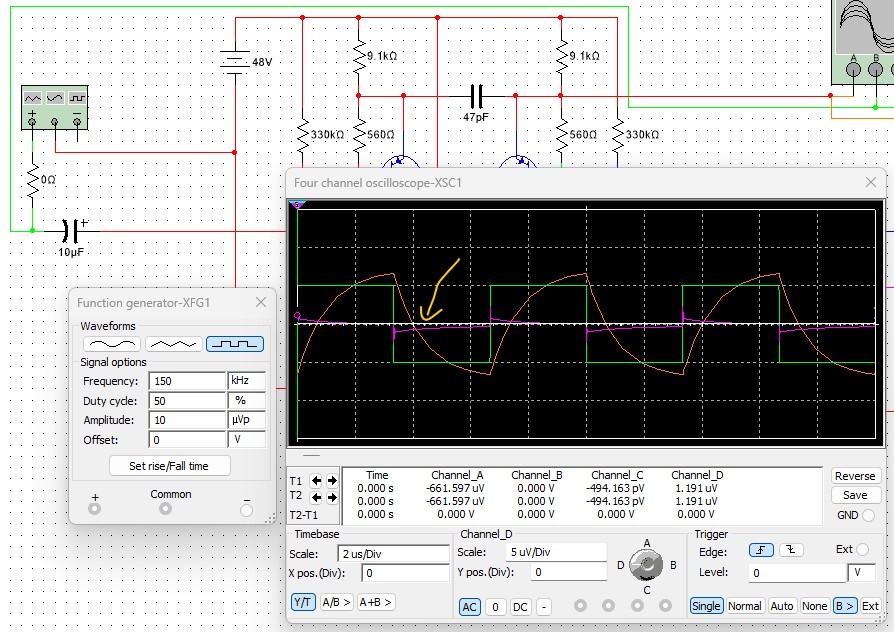Click the right 9.1kΩ resistor

tap(561, 57)
